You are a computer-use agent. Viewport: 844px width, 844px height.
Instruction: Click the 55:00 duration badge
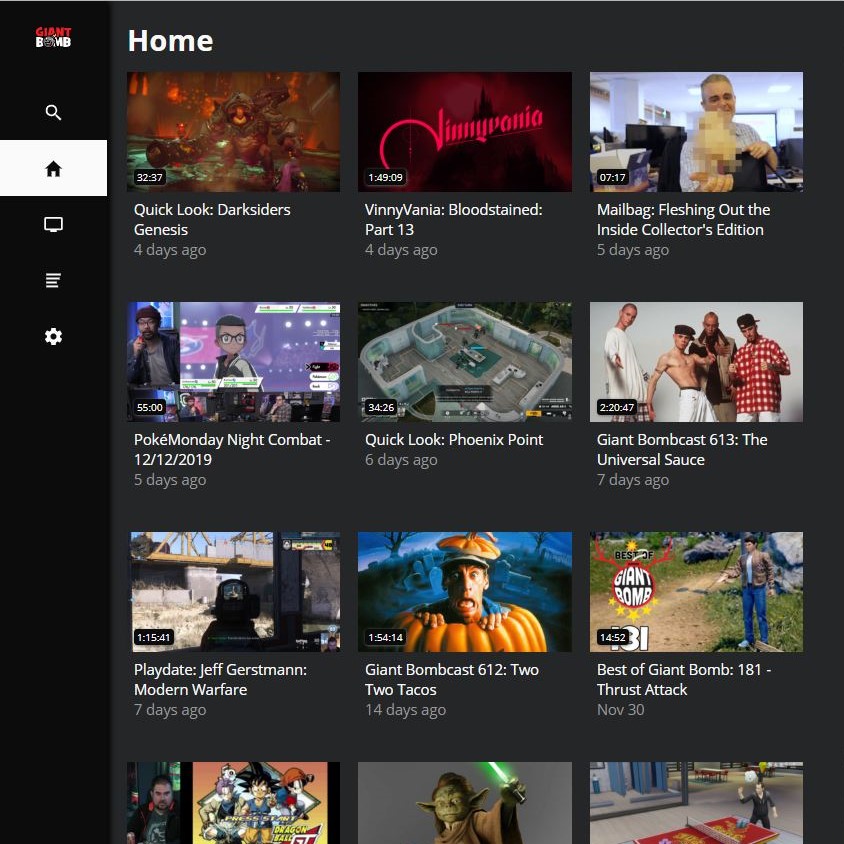(150, 407)
